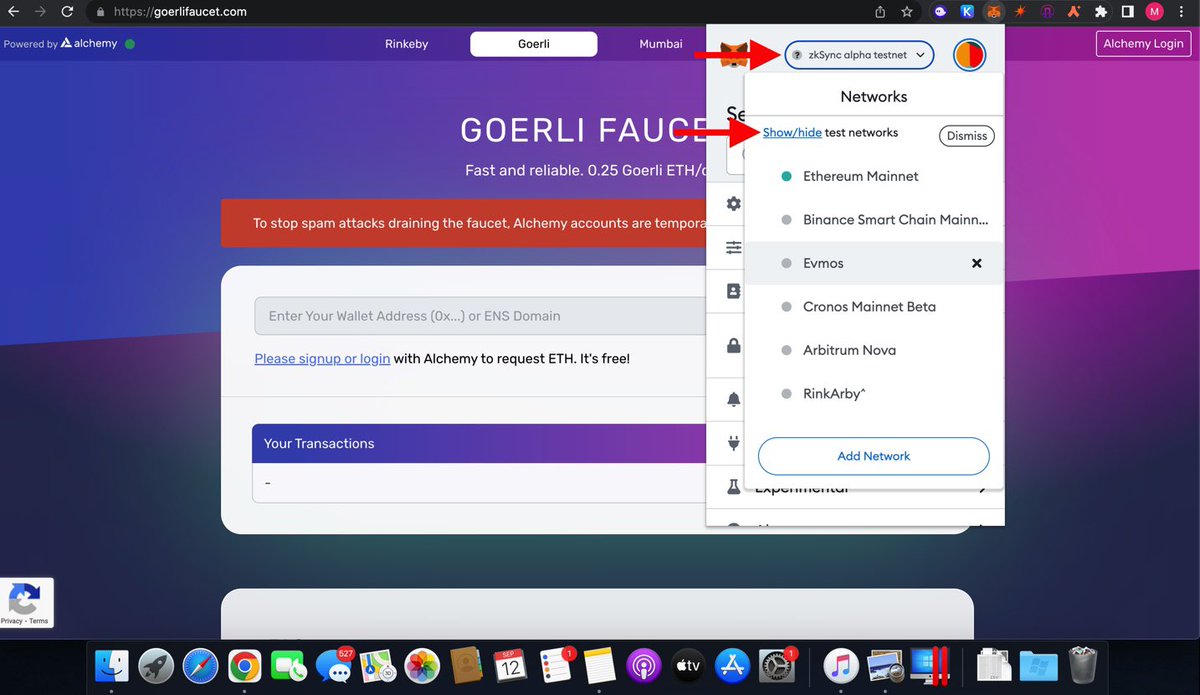Open the Chrome profile avatar M
The image size is (1200, 695).
pos(1155,12)
